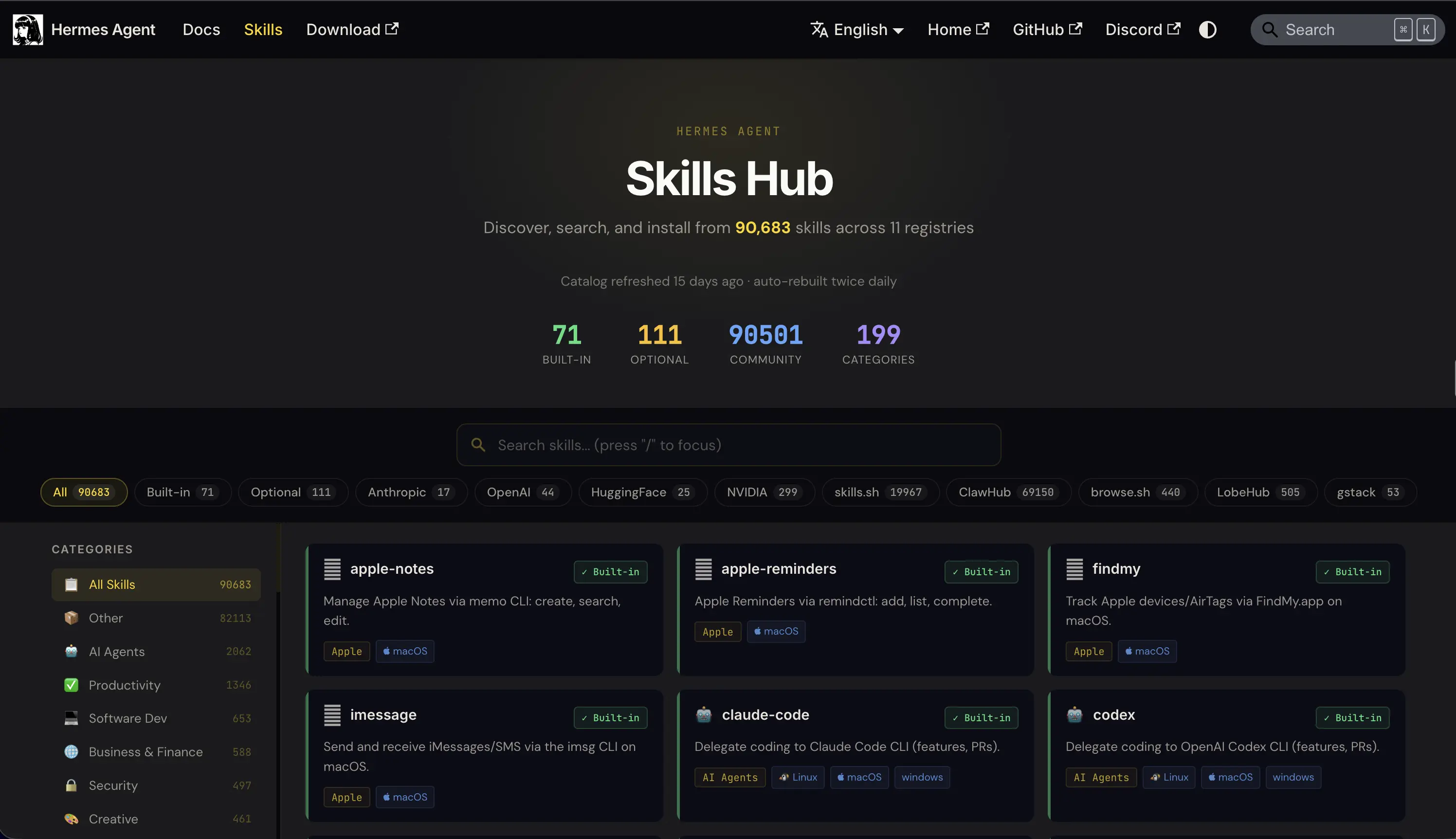Screen dimensions: 1456x839
Task: Filter by LobeHub registry chip
Action: tap(1261, 492)
